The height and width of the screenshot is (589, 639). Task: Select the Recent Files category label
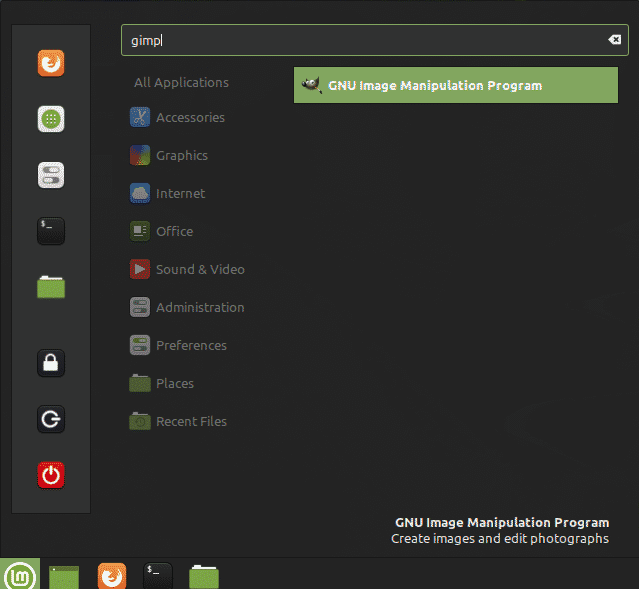click(x=192, y=421)
